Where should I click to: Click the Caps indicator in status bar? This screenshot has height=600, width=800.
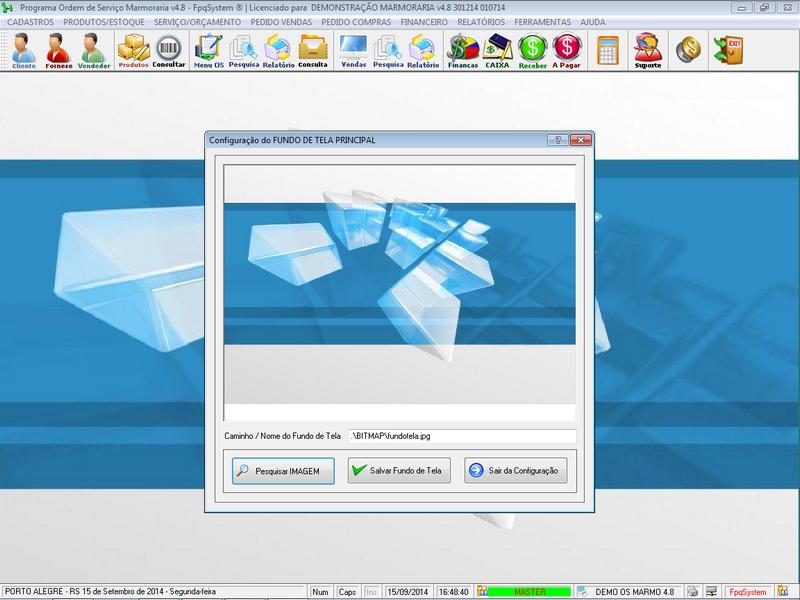pos(347,592)
